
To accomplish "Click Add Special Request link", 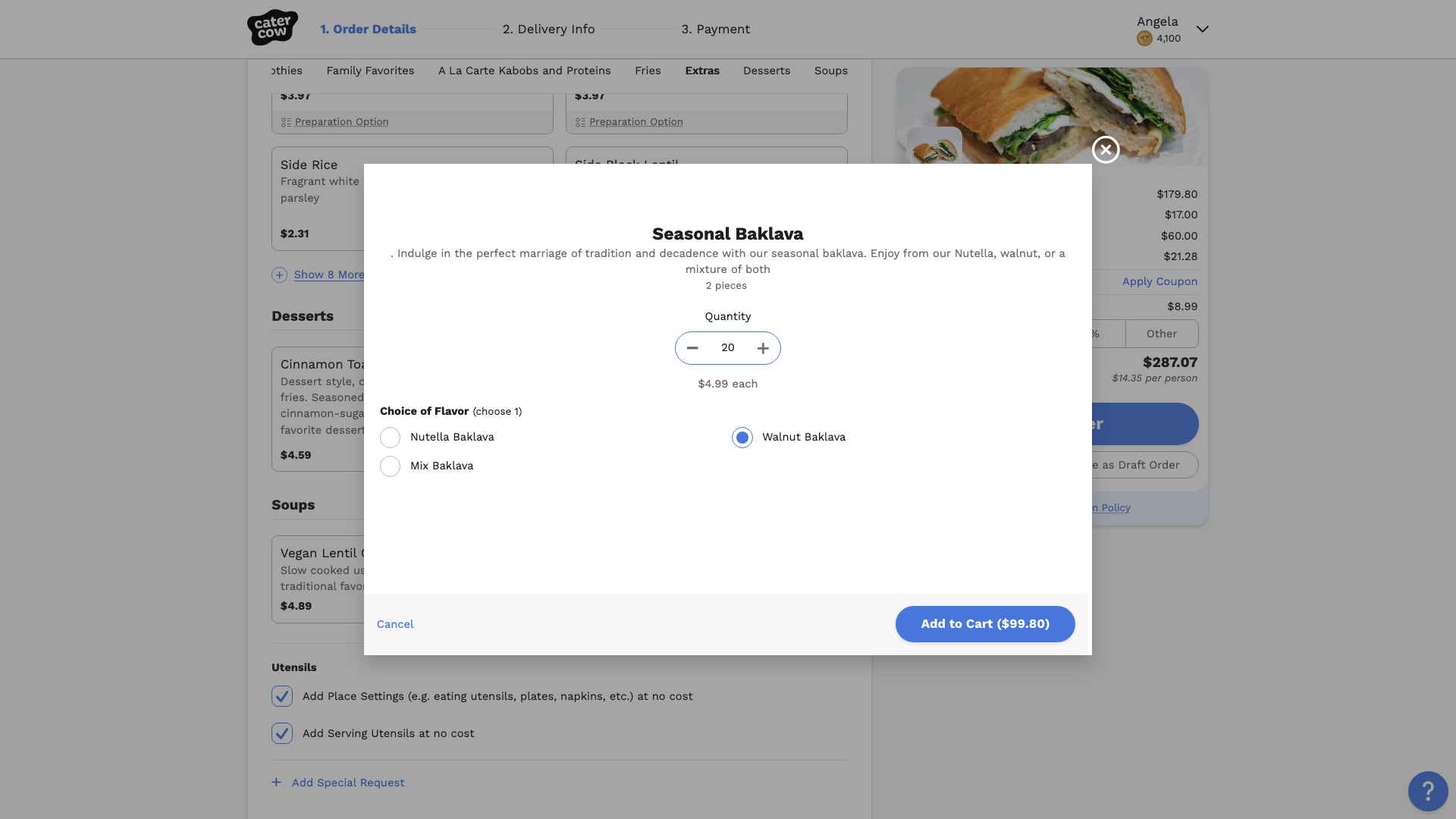I will tap(348, 783).
